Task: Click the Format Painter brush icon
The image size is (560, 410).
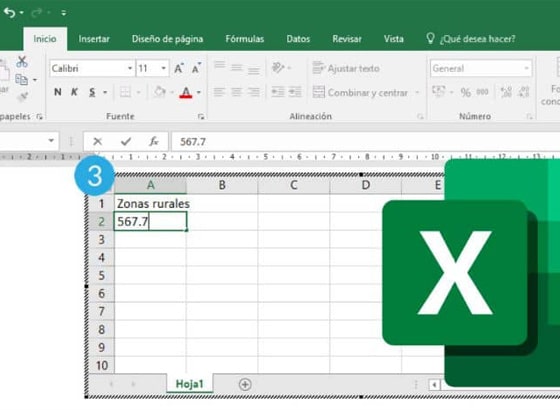Action: (22, 96)
